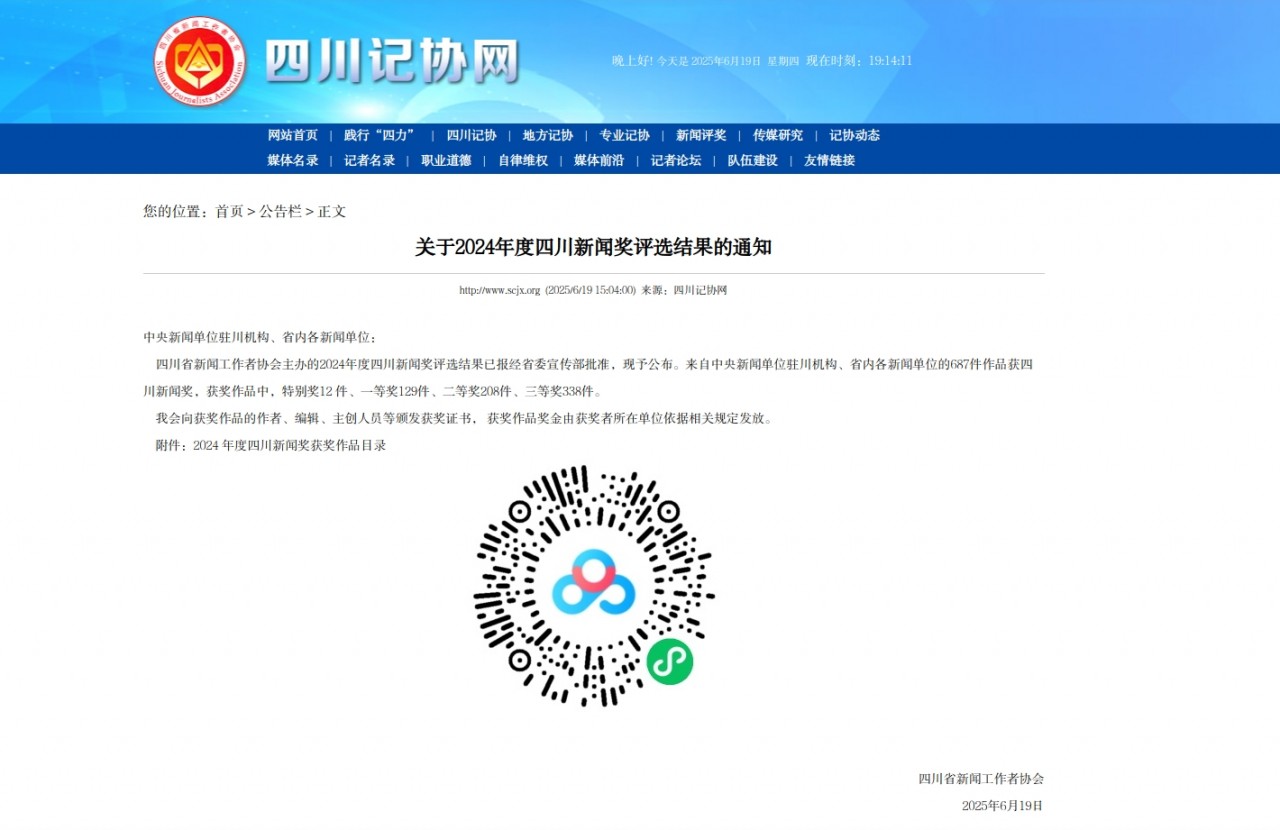Click the 记协动态 menu item
Viewport: 1280px width, 830px height.
[x=854, y=136]
